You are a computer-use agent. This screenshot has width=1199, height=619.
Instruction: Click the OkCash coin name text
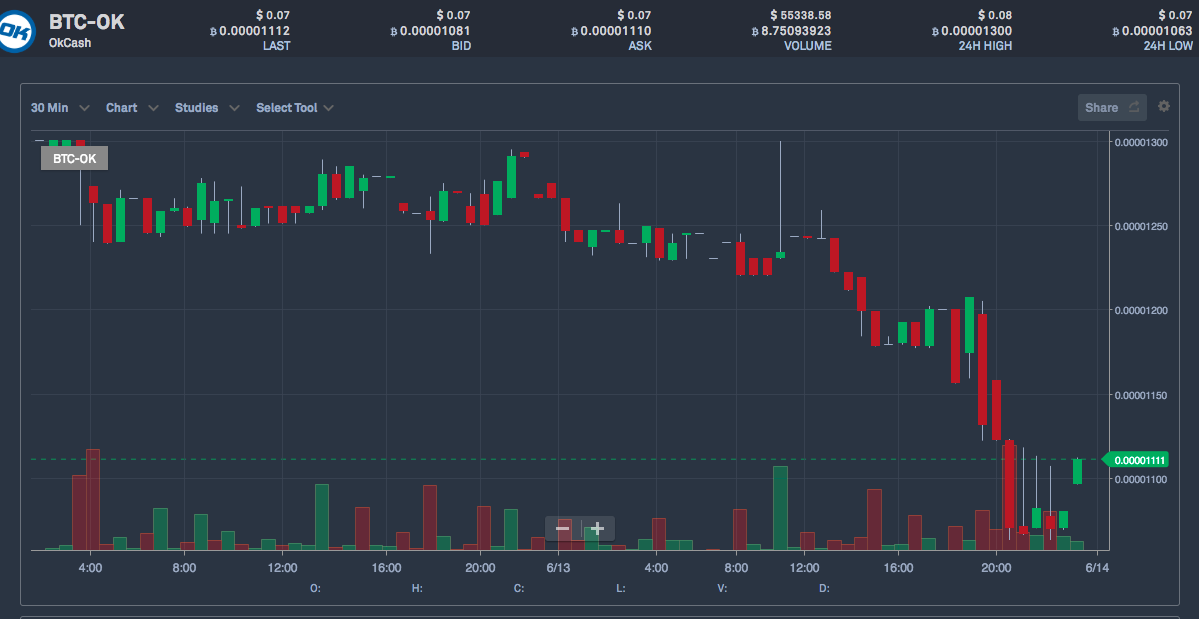pos(70,43)
